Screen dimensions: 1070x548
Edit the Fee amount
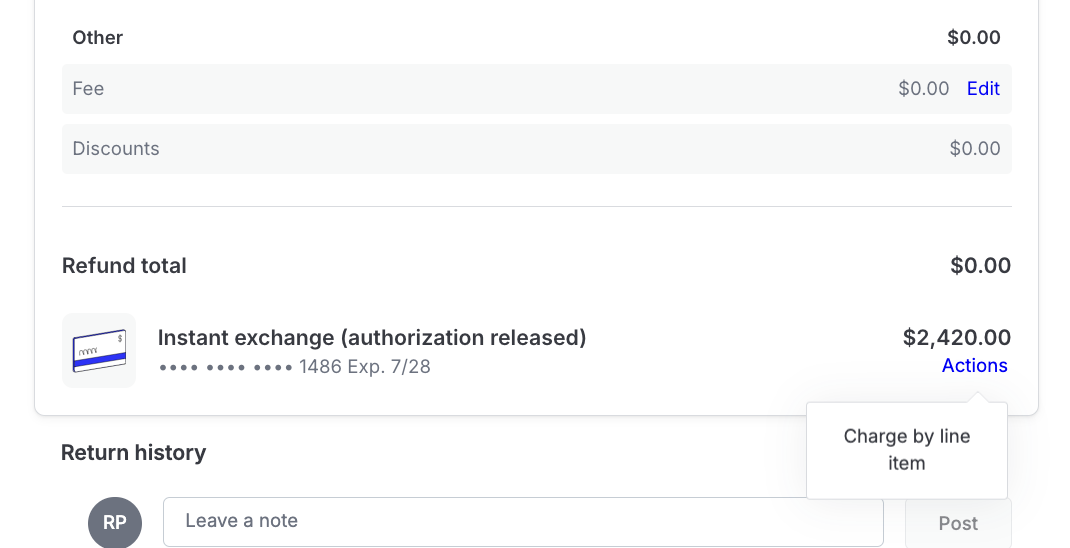[x=983, y=89]
